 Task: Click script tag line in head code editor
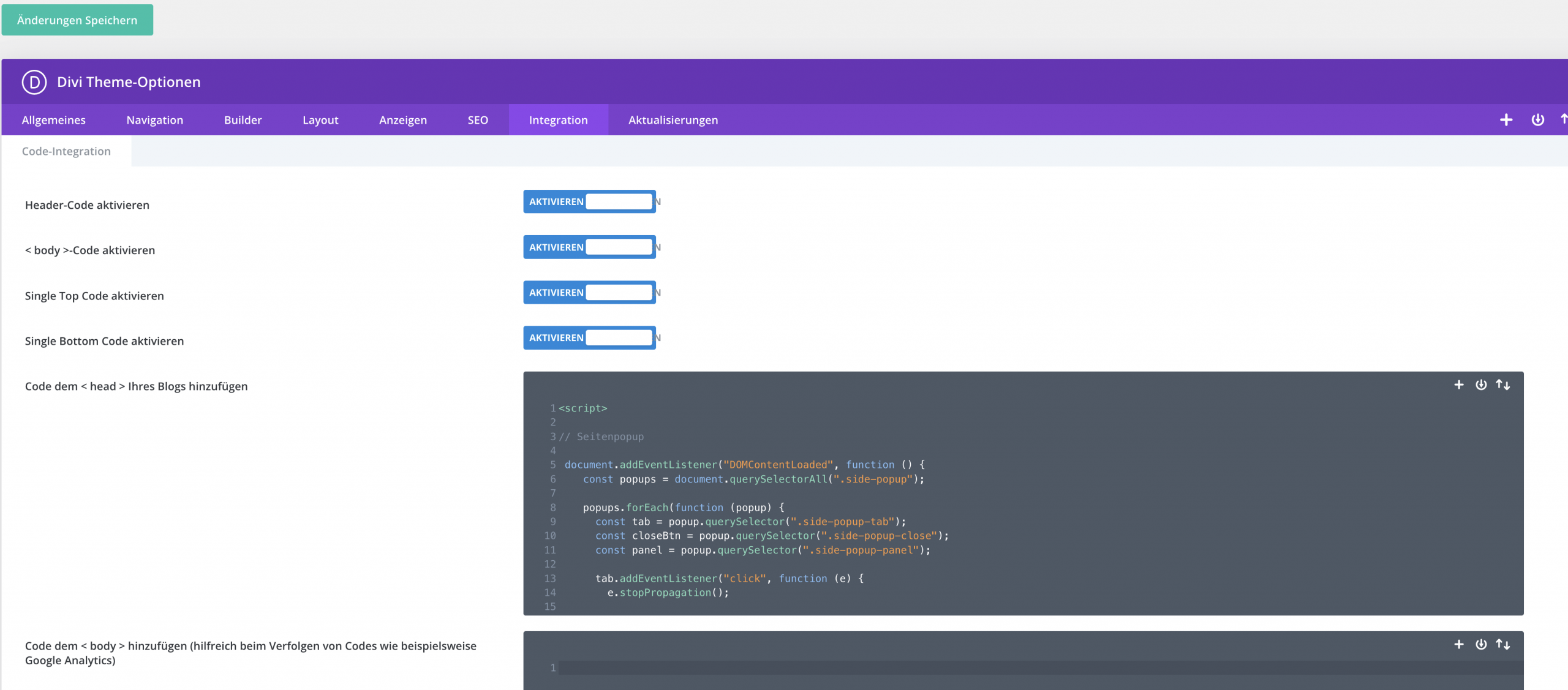pos(583,408)
